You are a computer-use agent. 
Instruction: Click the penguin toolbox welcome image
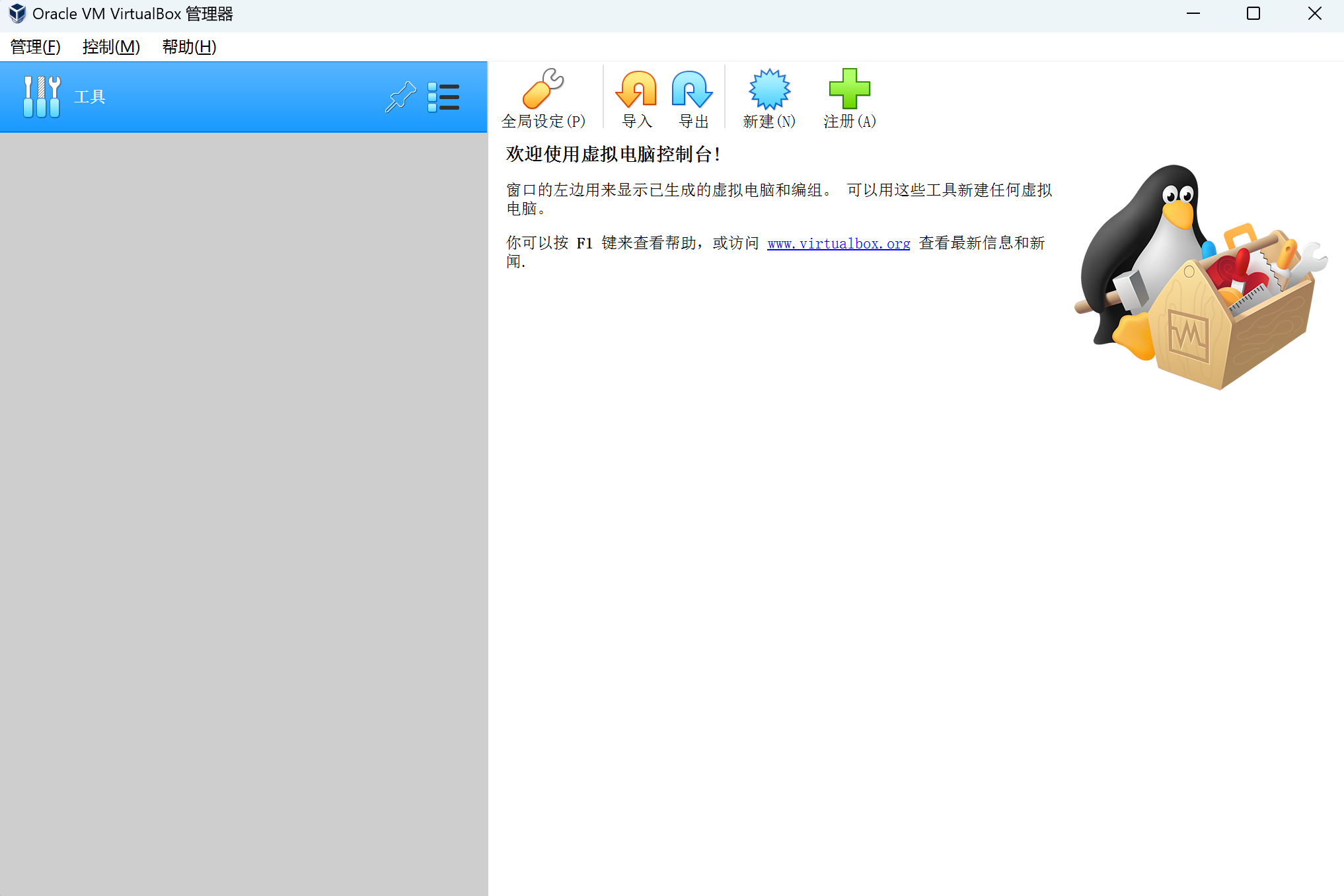pyautogui.click(x=1200, y=277)
